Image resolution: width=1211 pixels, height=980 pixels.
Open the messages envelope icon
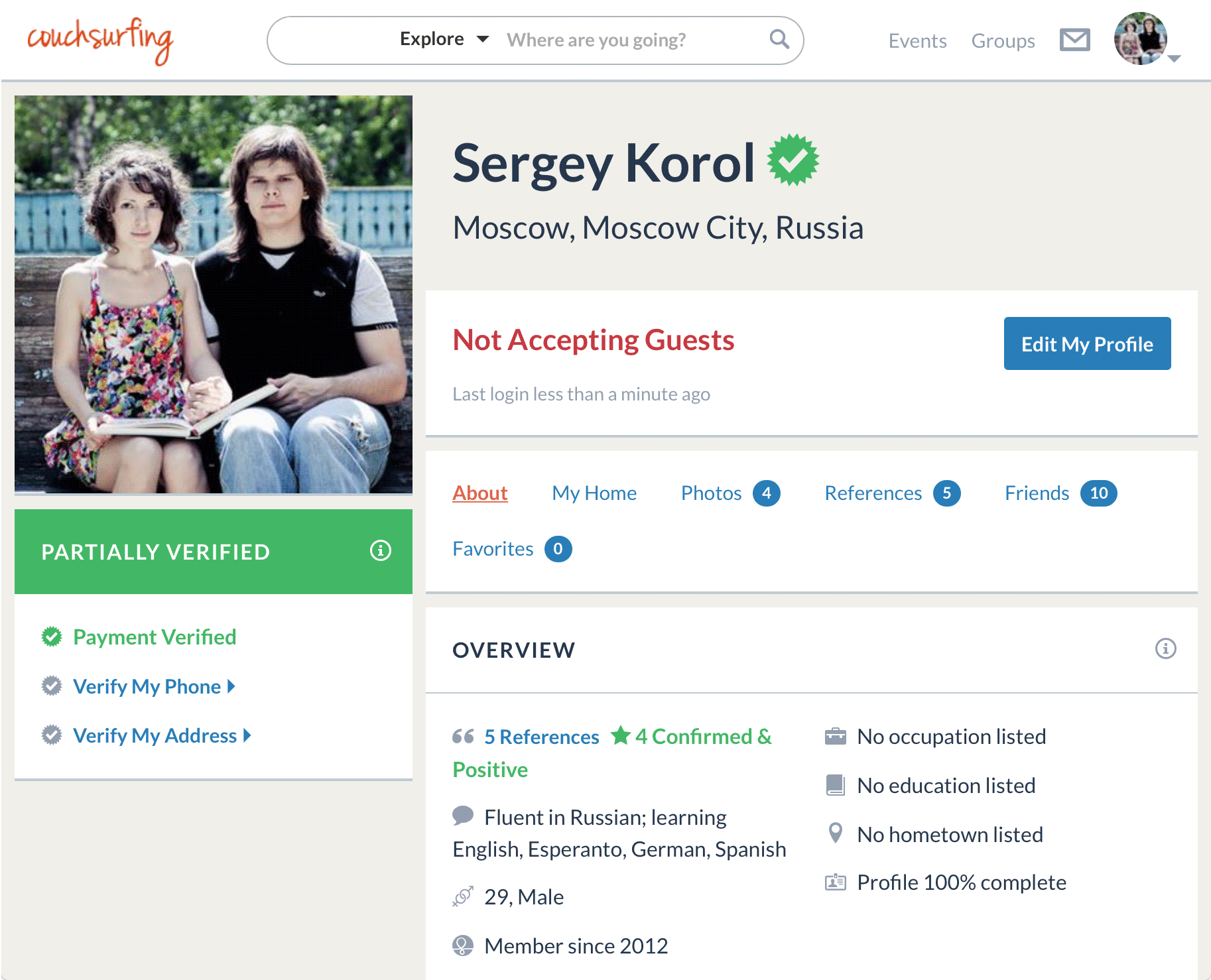[1074, 40]
